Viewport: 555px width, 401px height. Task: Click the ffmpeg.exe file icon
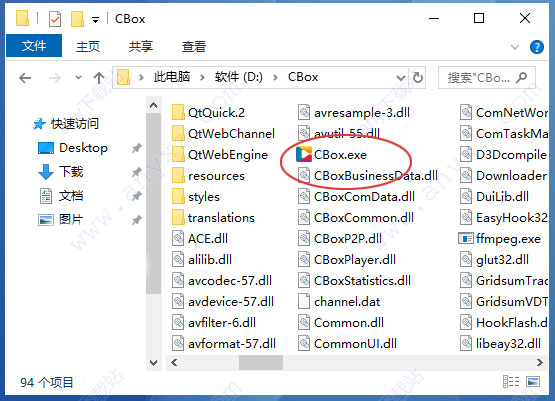[466, 239]
